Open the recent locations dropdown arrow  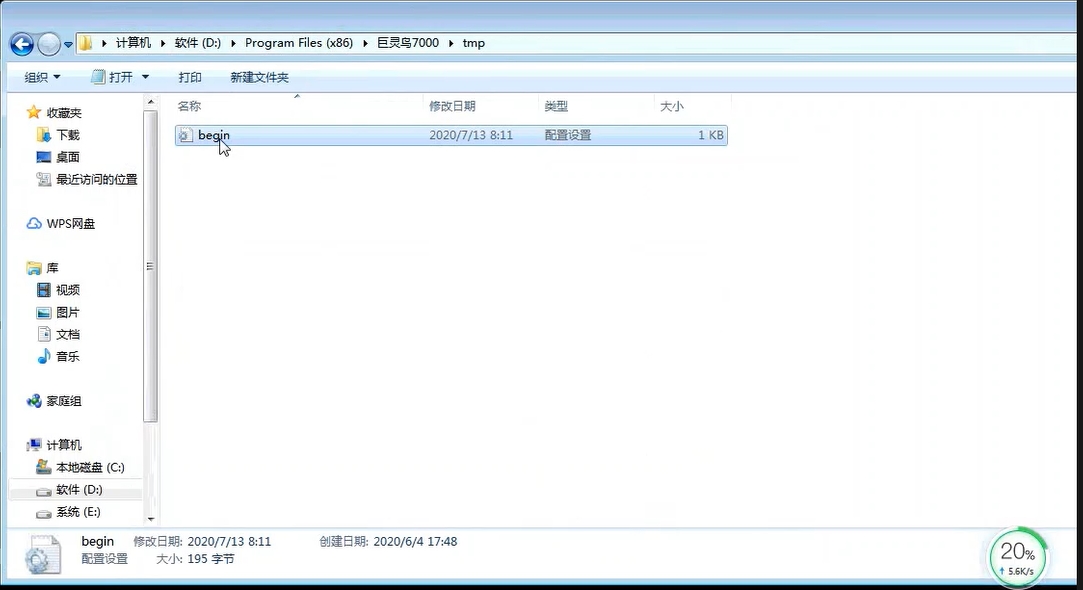coord(68,45)
